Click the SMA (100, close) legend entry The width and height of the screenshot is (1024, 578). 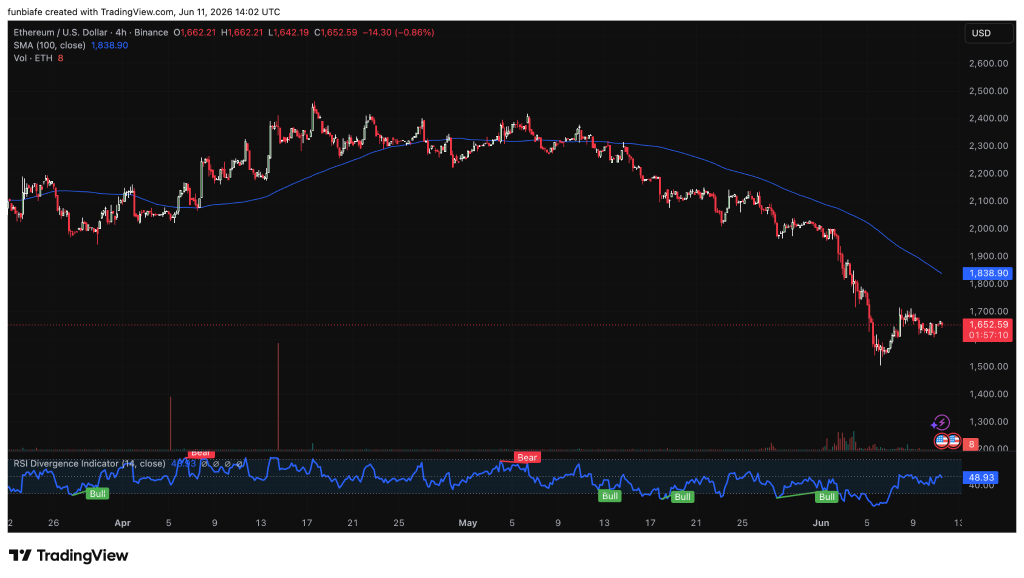(x=50, y=45)
